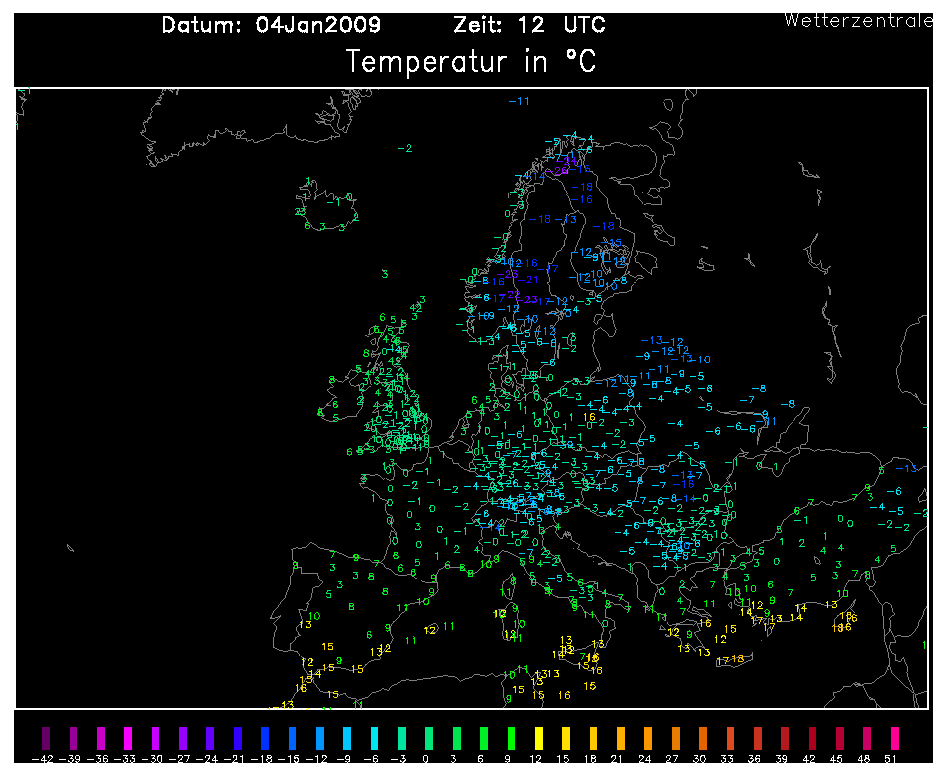The width and height of the screenshot is (946, 776).
Task: Select the -39 legend color swatch
Action: coord(74,739)
